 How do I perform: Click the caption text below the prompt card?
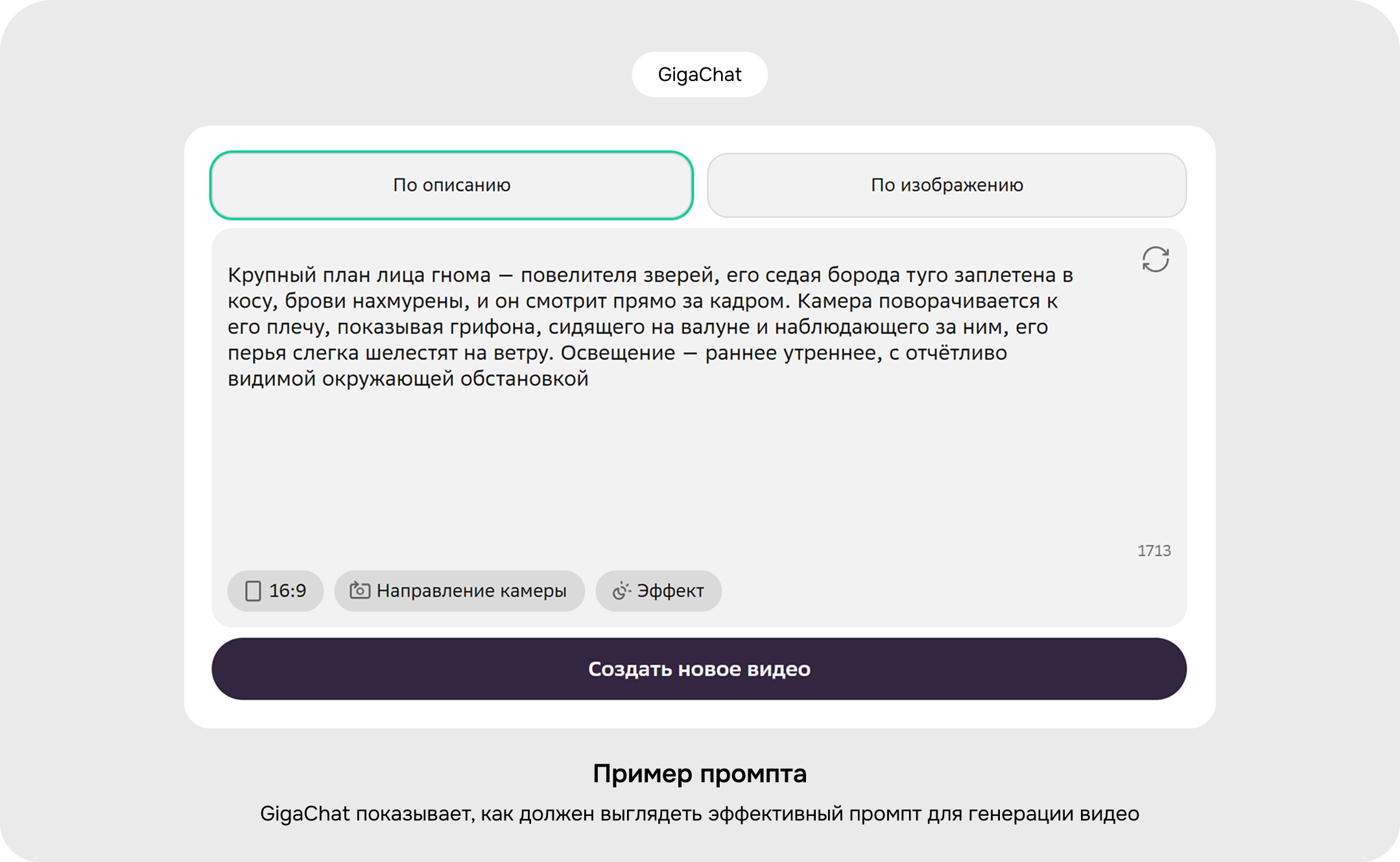coord(700,813)
